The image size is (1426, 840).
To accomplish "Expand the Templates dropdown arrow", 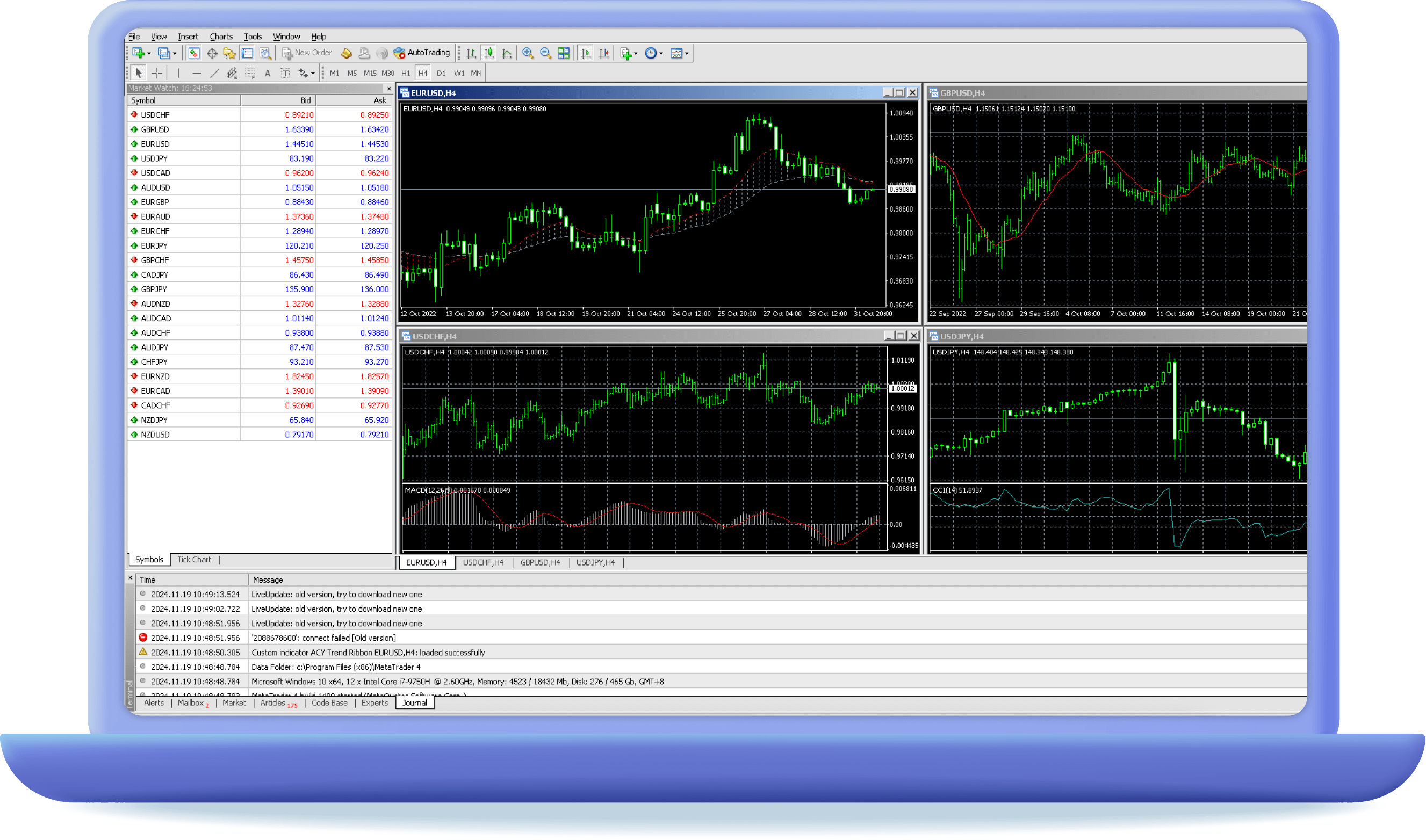I will click(x=687, y=54).
